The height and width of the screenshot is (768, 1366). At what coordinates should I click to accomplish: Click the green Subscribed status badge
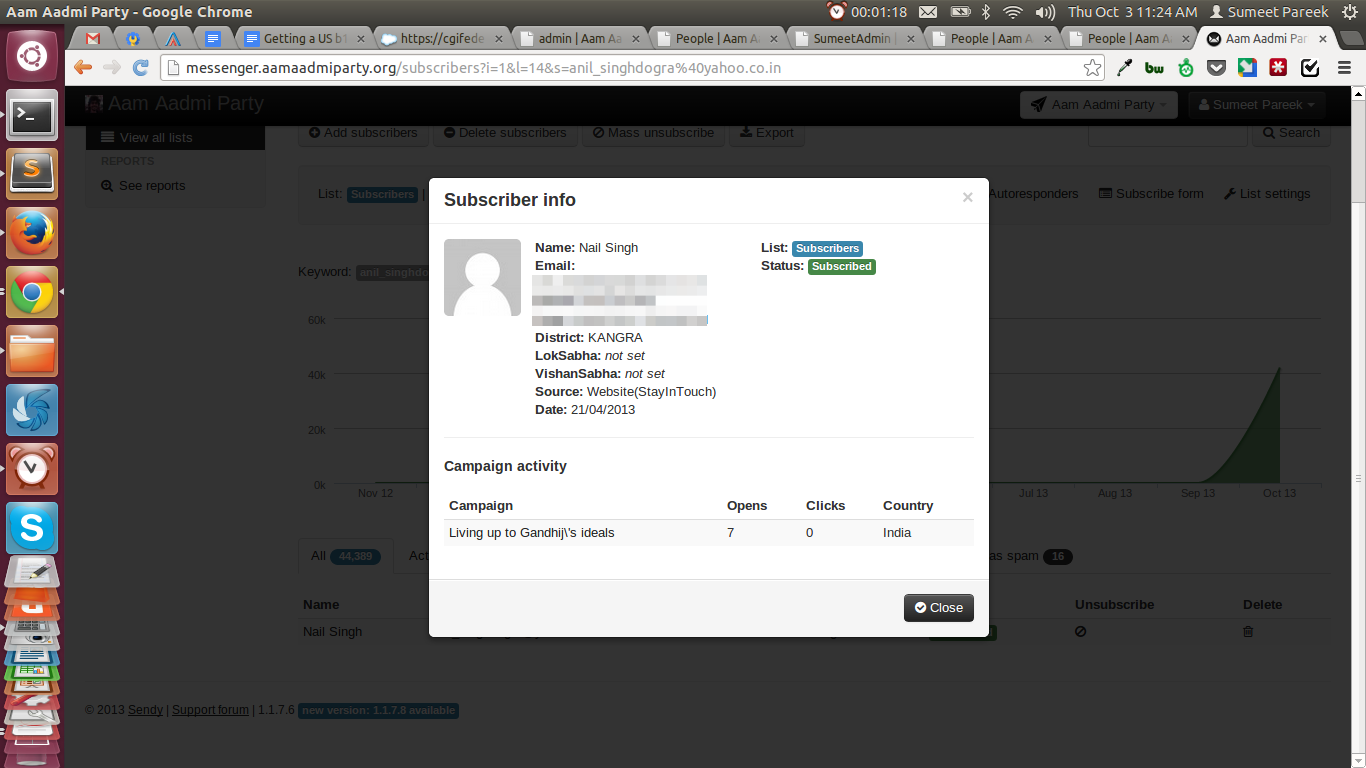point(841,267)
